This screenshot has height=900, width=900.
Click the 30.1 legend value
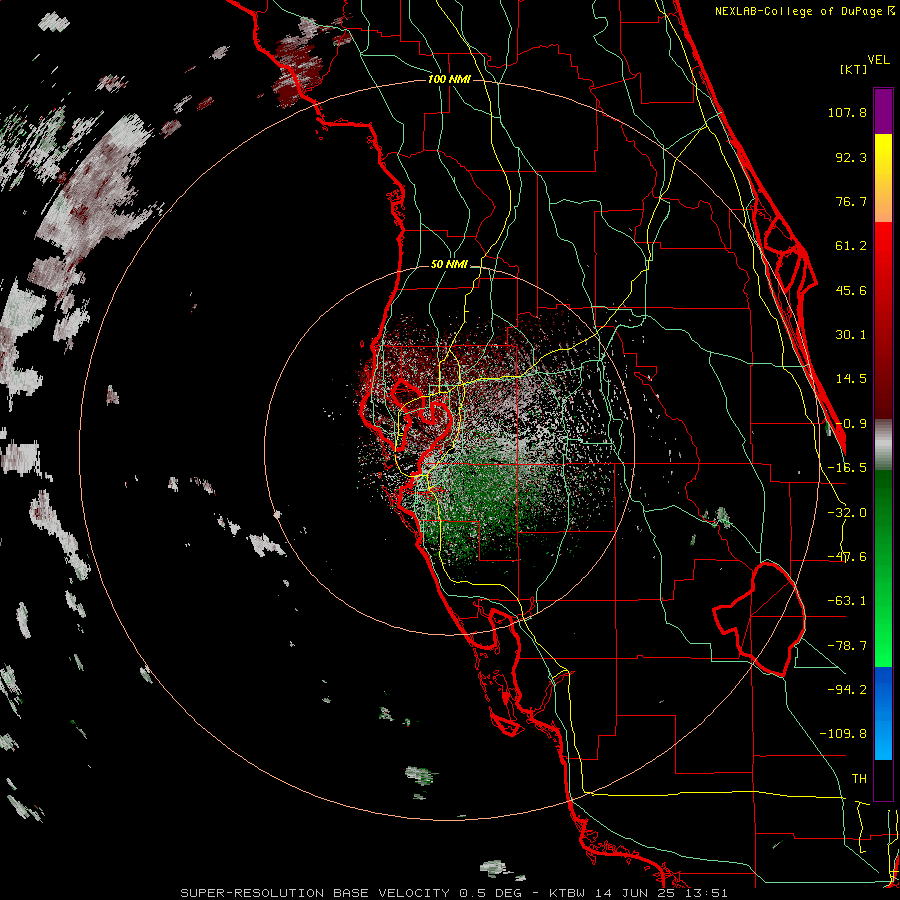(x=851, y=335)
